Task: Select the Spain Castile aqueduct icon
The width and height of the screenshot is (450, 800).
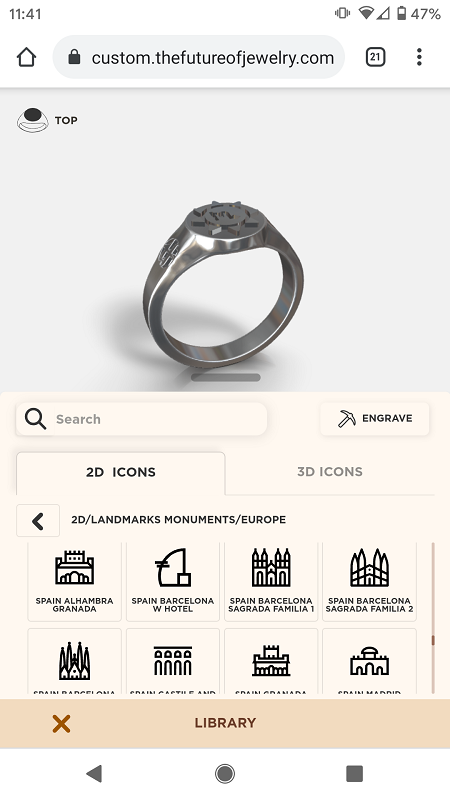Action: pyautogui.click(x=173, y=661)
